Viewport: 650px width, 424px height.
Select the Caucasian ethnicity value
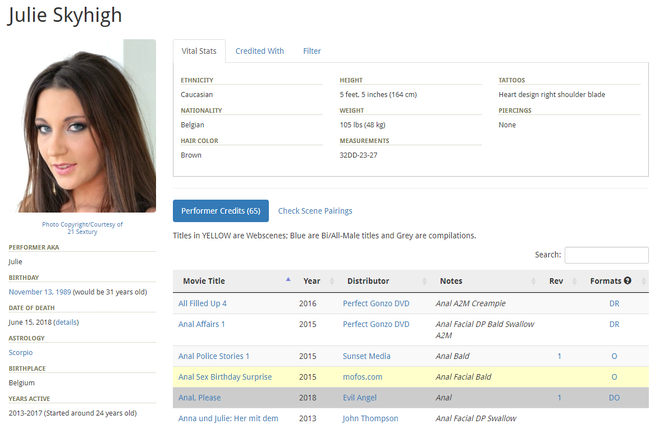pos(196,94)
